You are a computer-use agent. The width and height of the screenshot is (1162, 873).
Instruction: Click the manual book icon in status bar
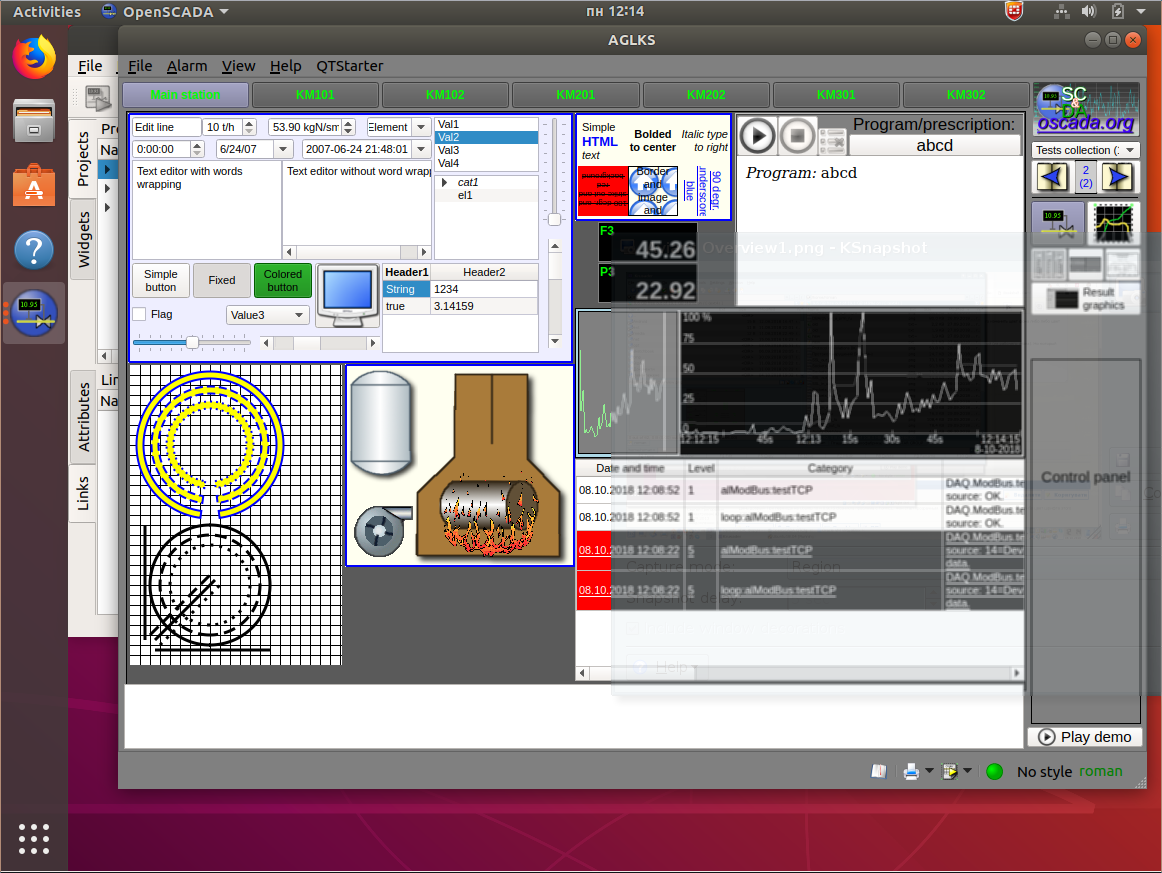coord(879,771)
